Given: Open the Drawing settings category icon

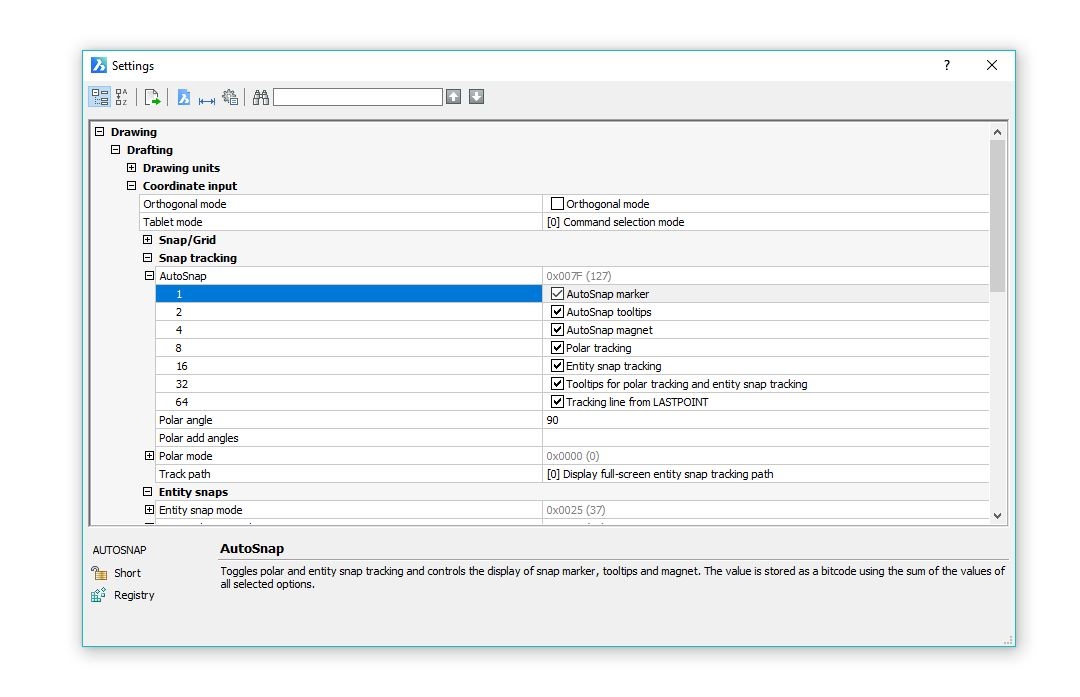Looking at the screenshot, I should click(x=183, y=97).
